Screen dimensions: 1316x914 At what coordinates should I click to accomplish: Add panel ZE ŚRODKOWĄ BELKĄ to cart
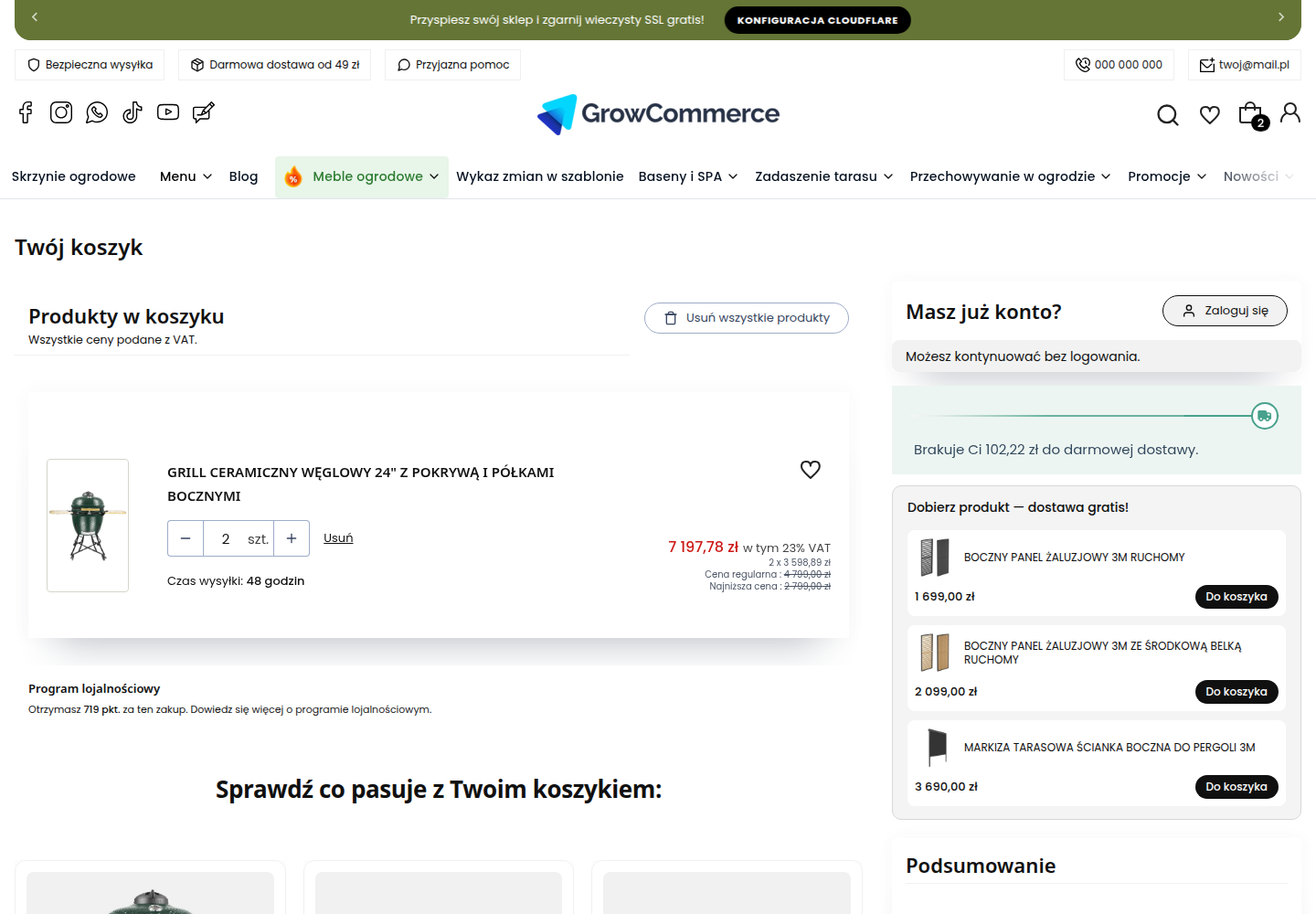click(1236, 692)
